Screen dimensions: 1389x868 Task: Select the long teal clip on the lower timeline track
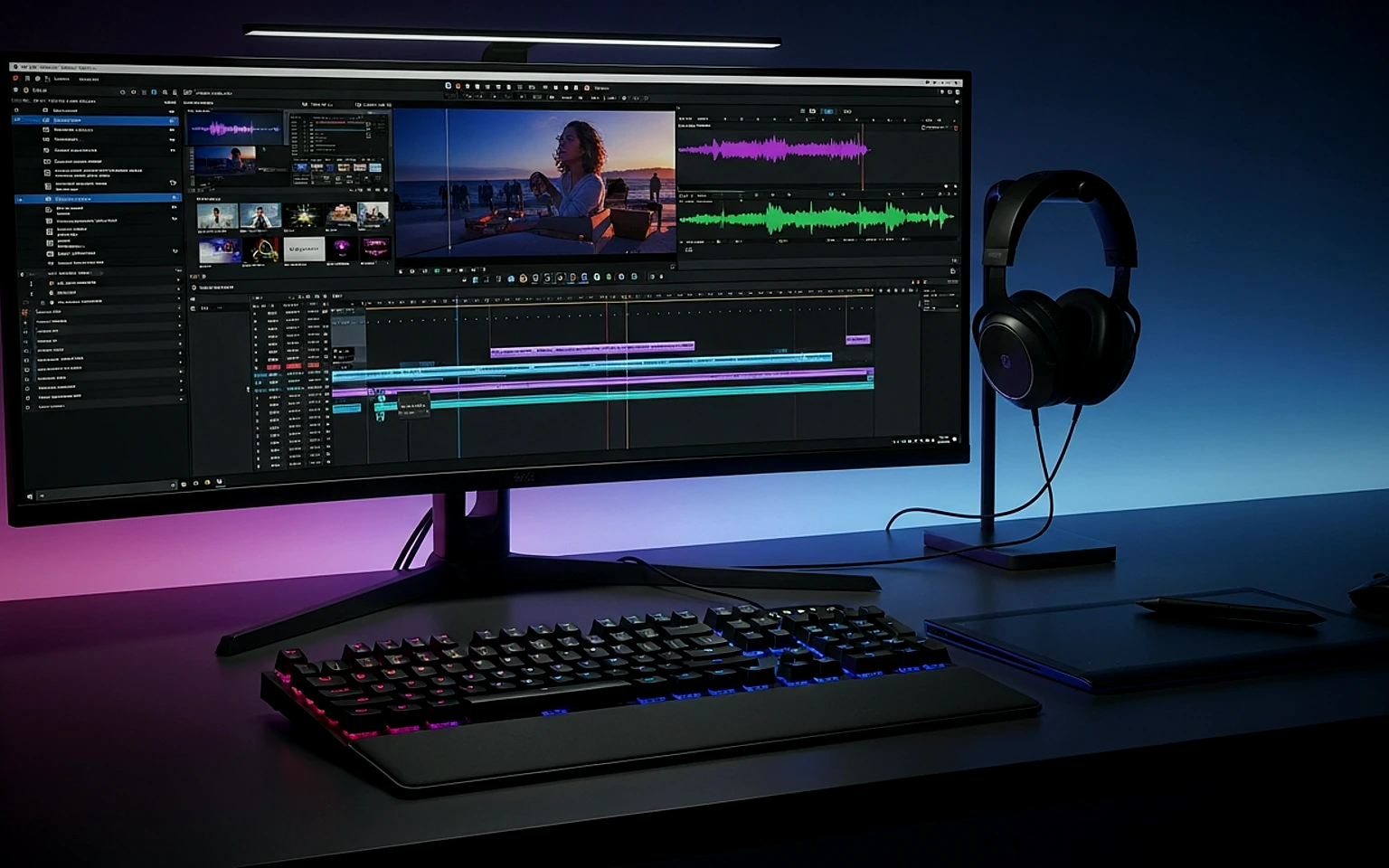pyautogui.click(x=624, y=395)
